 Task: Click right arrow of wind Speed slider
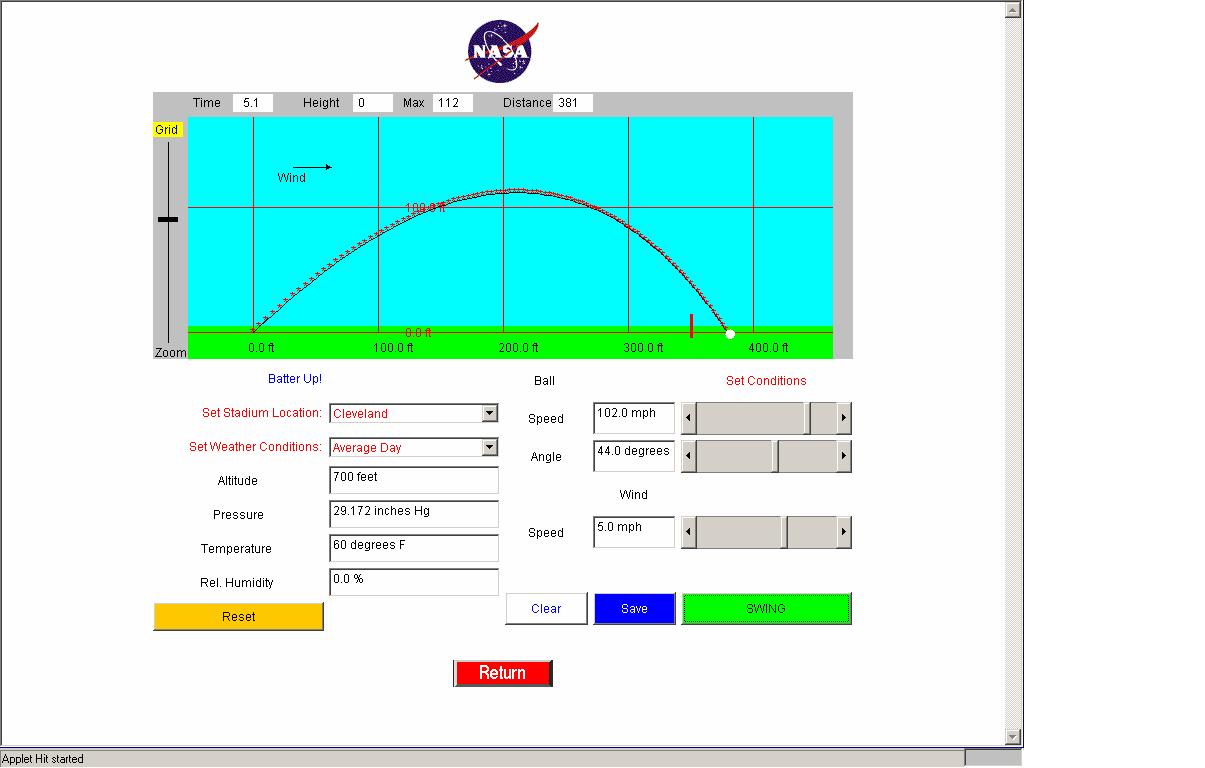point(844,532)
